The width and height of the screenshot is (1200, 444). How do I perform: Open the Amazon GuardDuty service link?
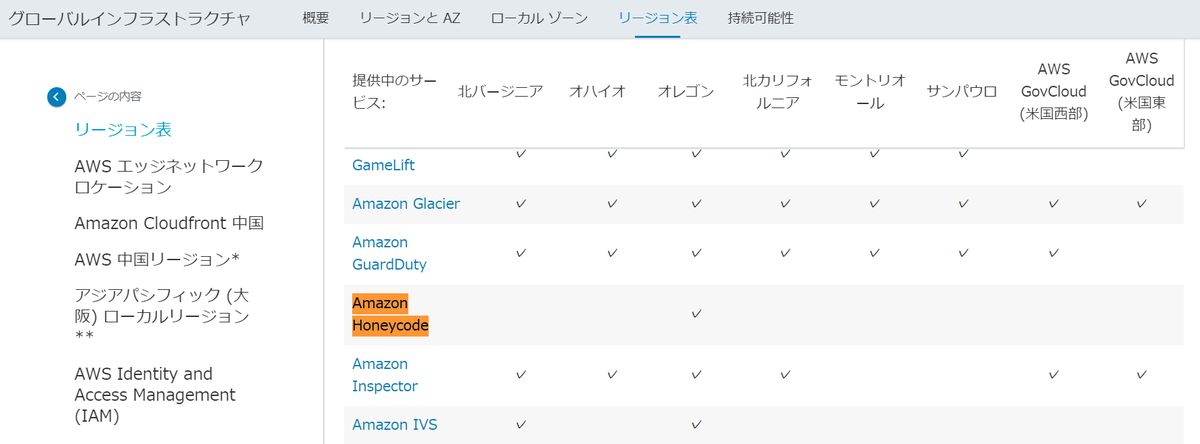tap(389, 253)
